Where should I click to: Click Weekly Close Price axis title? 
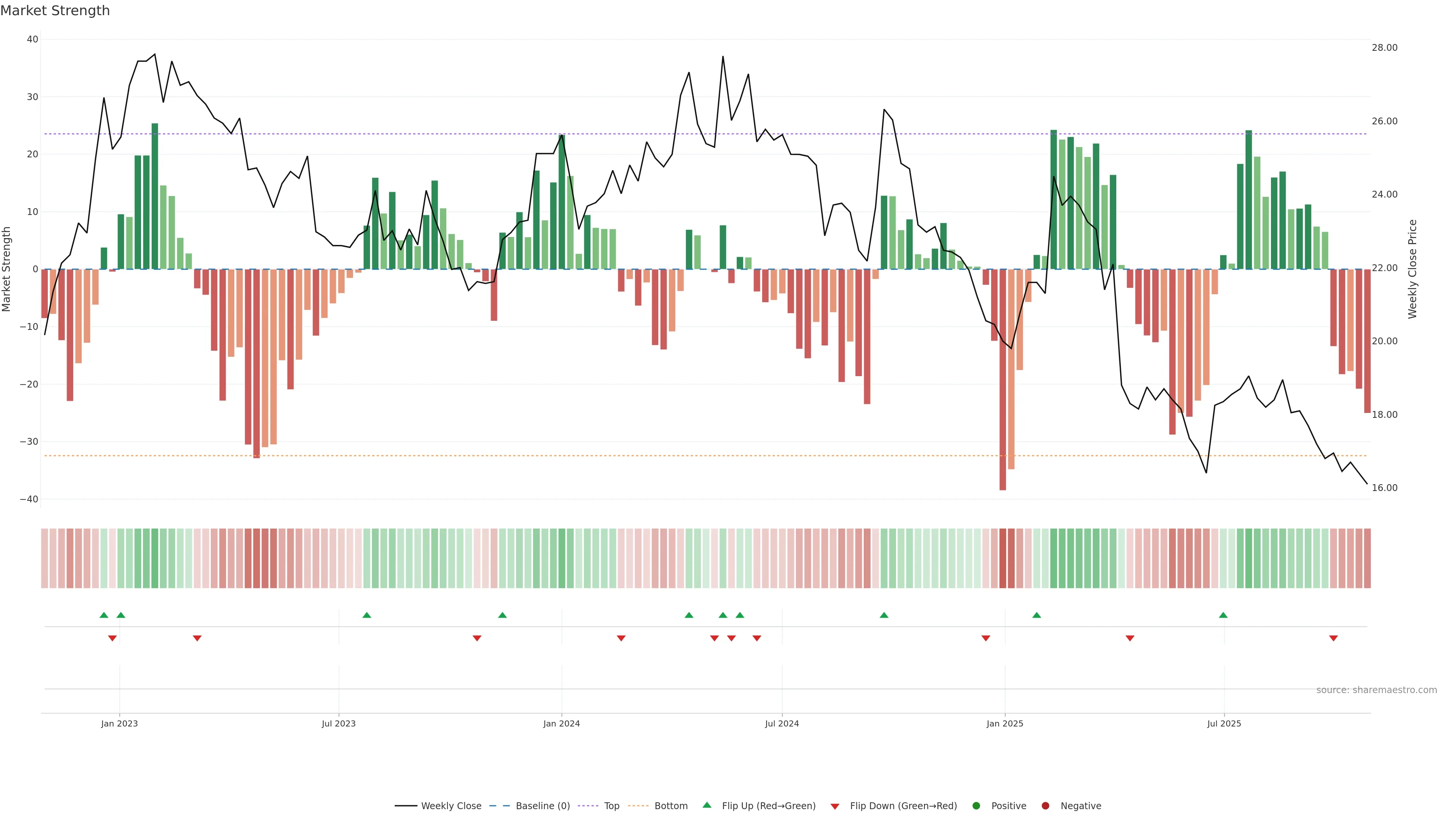(x=1412, y=269)
